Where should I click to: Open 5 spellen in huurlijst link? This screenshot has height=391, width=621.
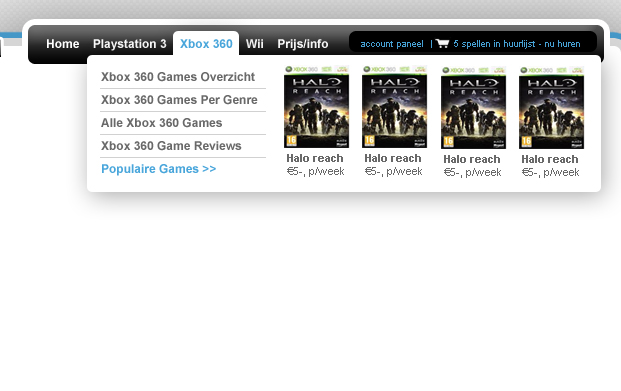click(x=517, y=44)
